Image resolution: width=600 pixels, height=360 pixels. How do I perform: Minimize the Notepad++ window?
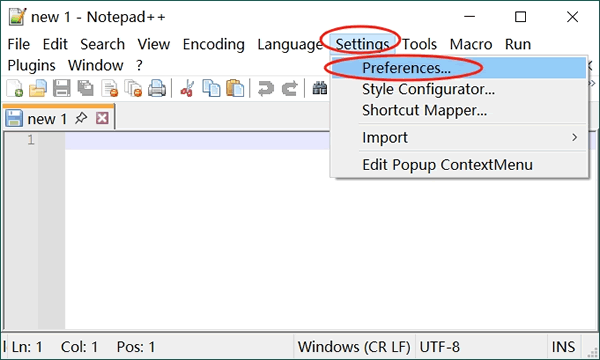tap(470, 16)
